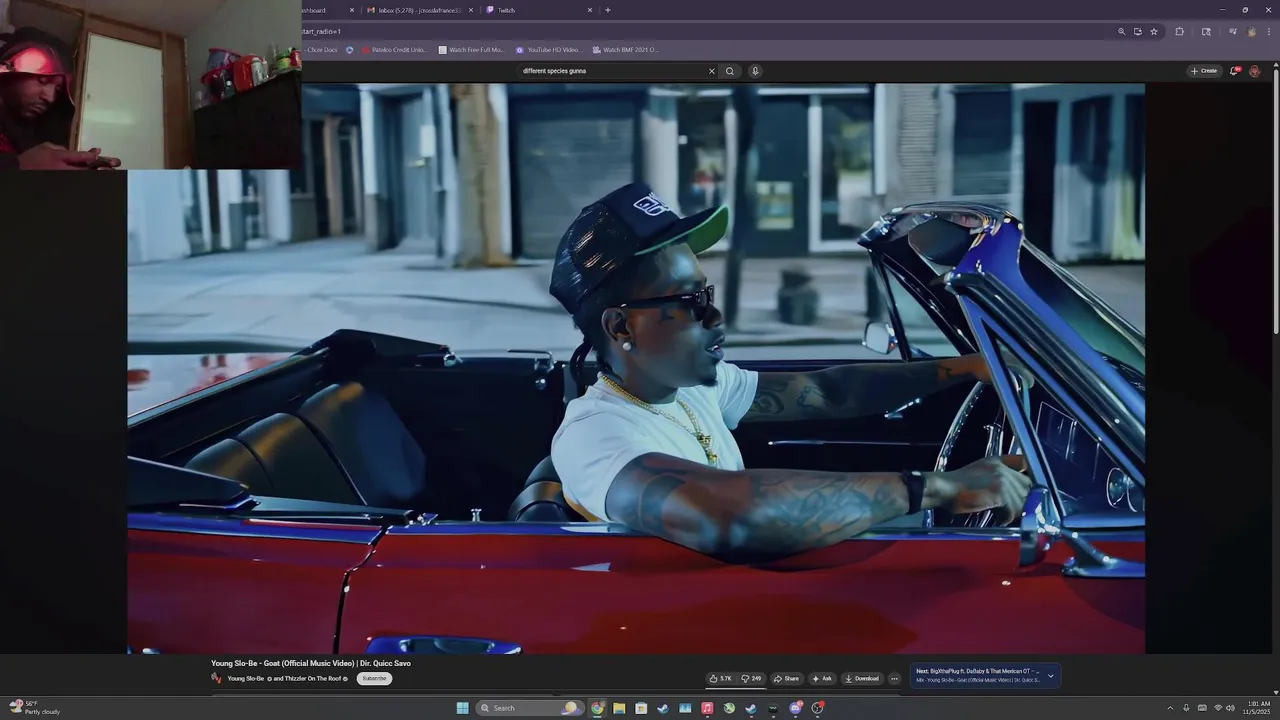Open the Windows Start menu
This screenshot has width=1280, height=720.
point(462,708)
